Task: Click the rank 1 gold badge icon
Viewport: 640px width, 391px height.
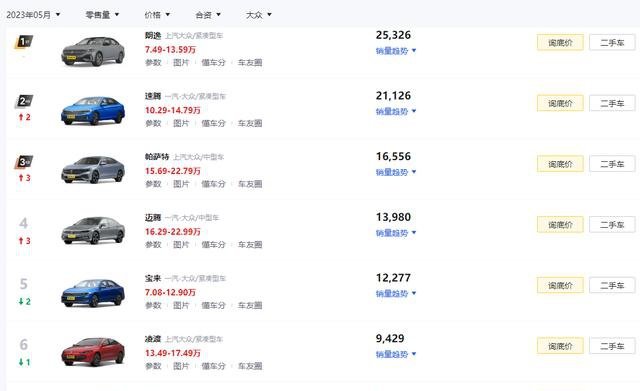Action: coord(24,42)
